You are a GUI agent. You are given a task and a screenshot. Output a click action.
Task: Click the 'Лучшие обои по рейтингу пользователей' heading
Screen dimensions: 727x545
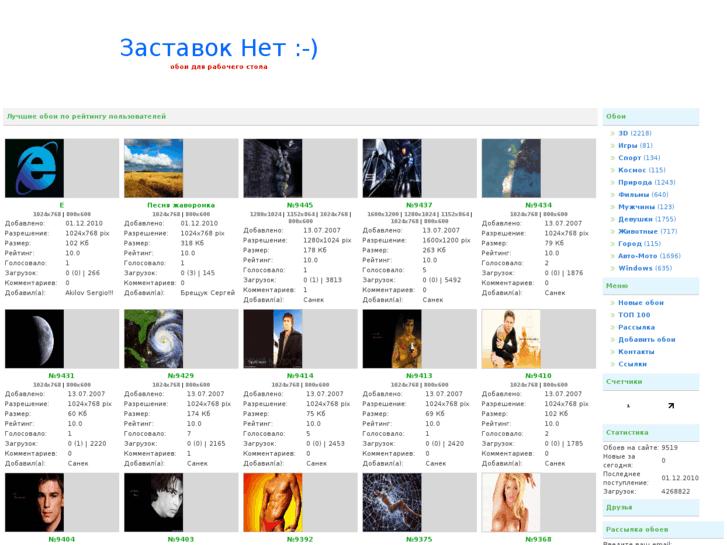coord(86,116)
